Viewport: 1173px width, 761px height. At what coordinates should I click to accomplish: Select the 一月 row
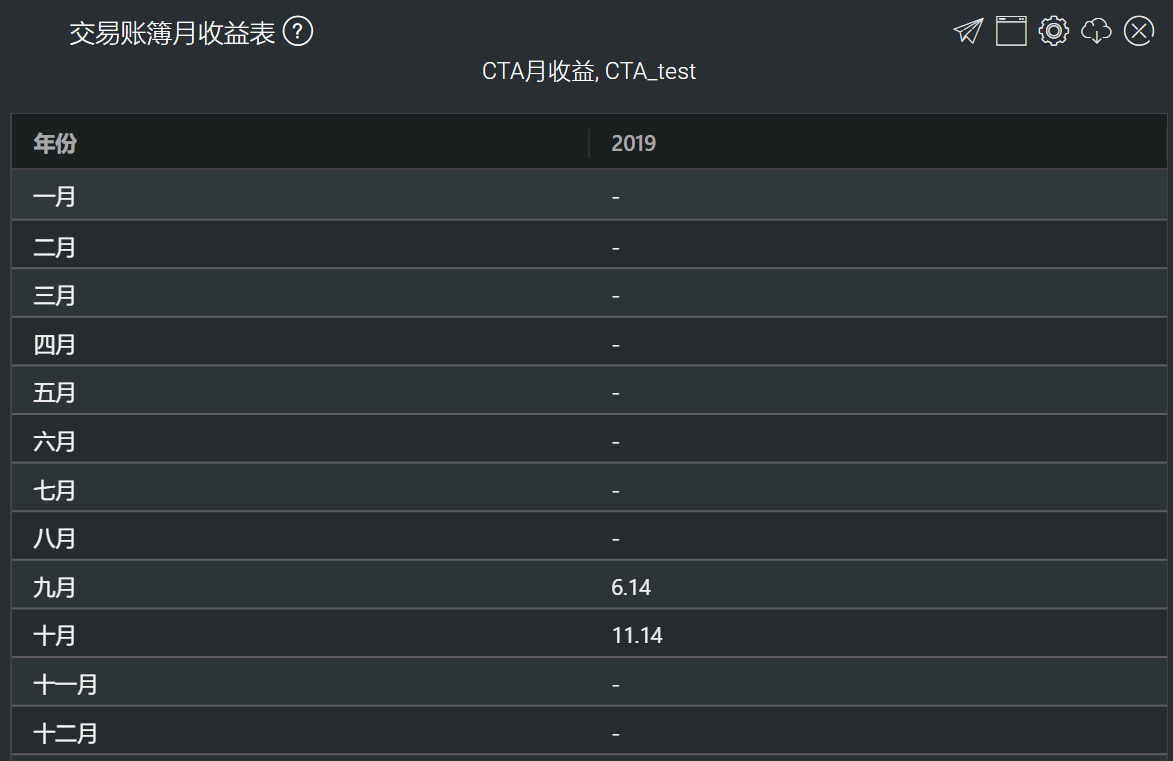tap(589, 196)
